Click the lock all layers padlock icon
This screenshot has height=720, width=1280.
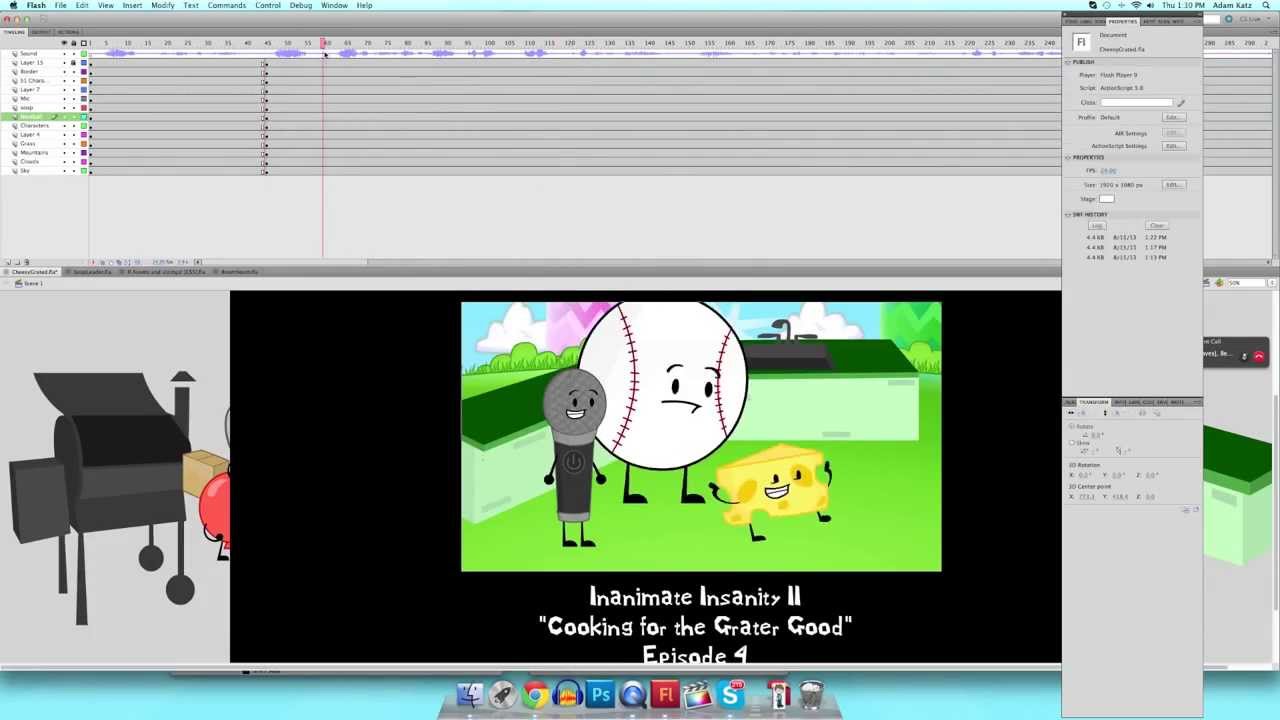click(73, 43)
